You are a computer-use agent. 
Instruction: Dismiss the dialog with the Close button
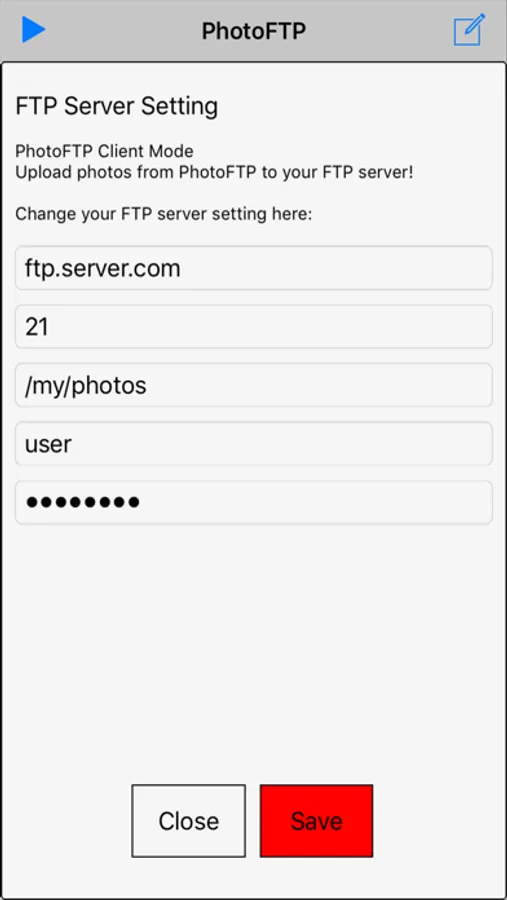[x=188, y=821]
